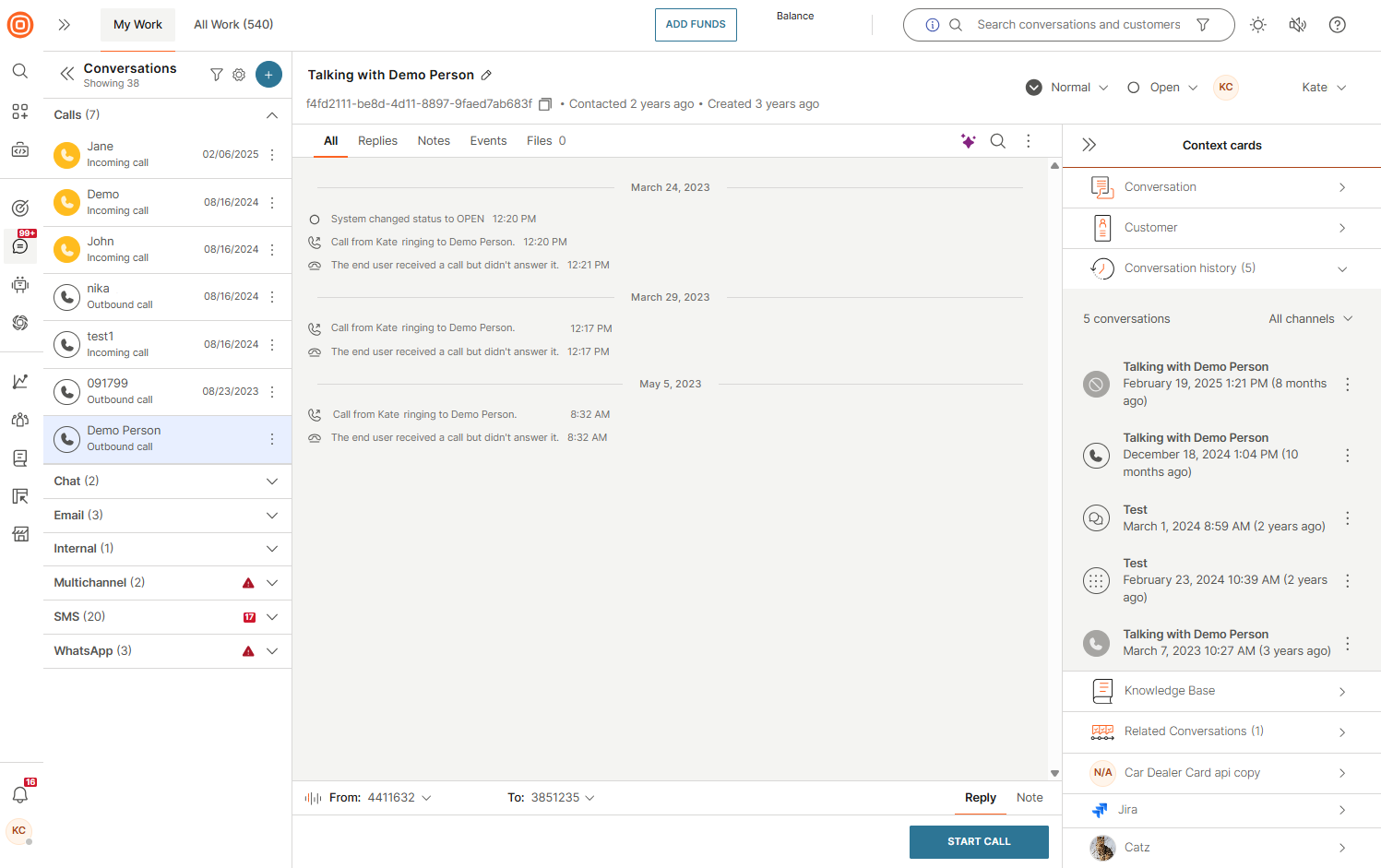Click the conversation scrollbar down arrow
Screen dimensions: 1381x868
tap(1054, 774)
